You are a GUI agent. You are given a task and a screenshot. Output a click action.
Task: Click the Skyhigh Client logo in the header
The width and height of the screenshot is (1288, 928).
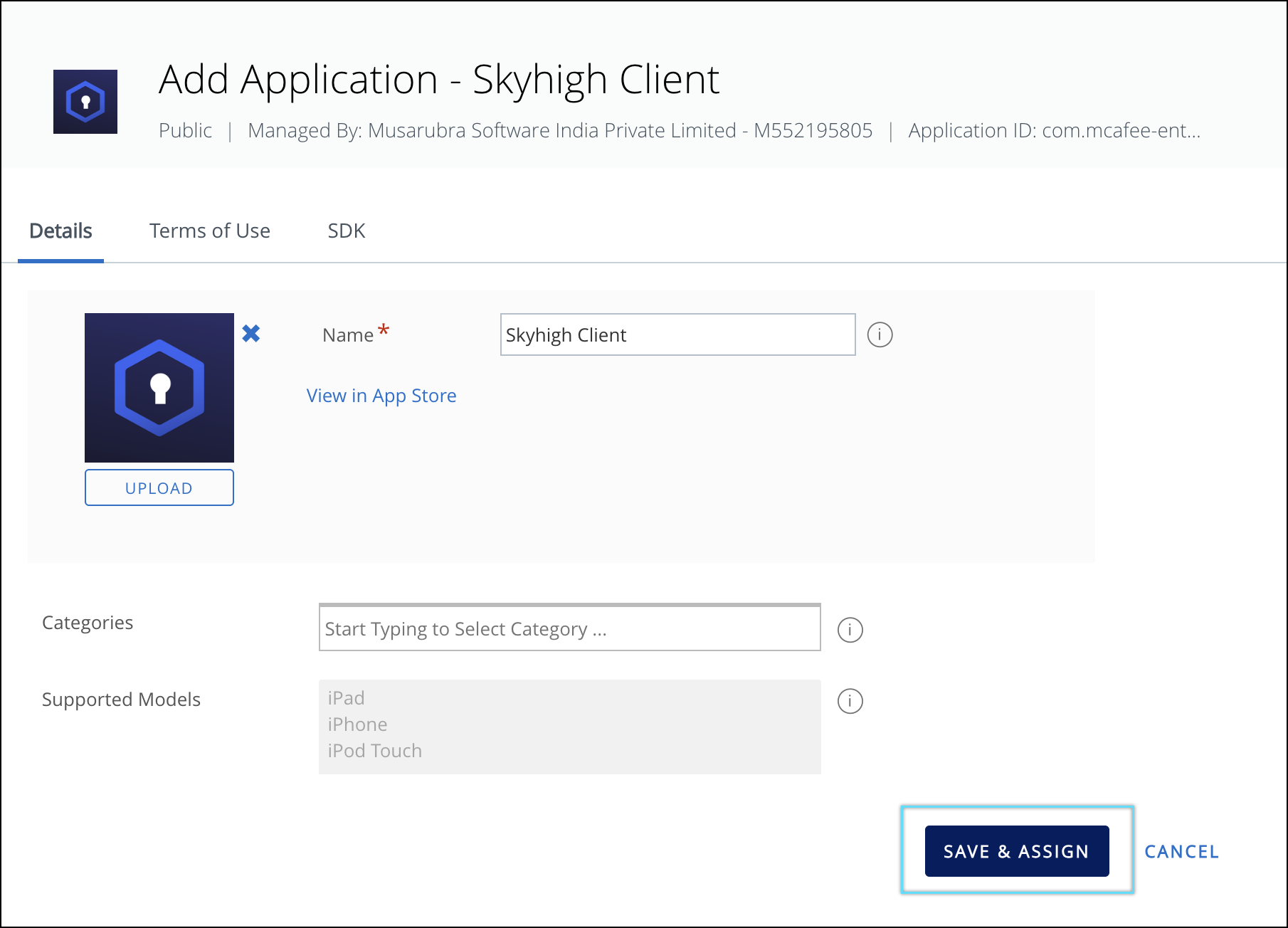coord(85,102)
